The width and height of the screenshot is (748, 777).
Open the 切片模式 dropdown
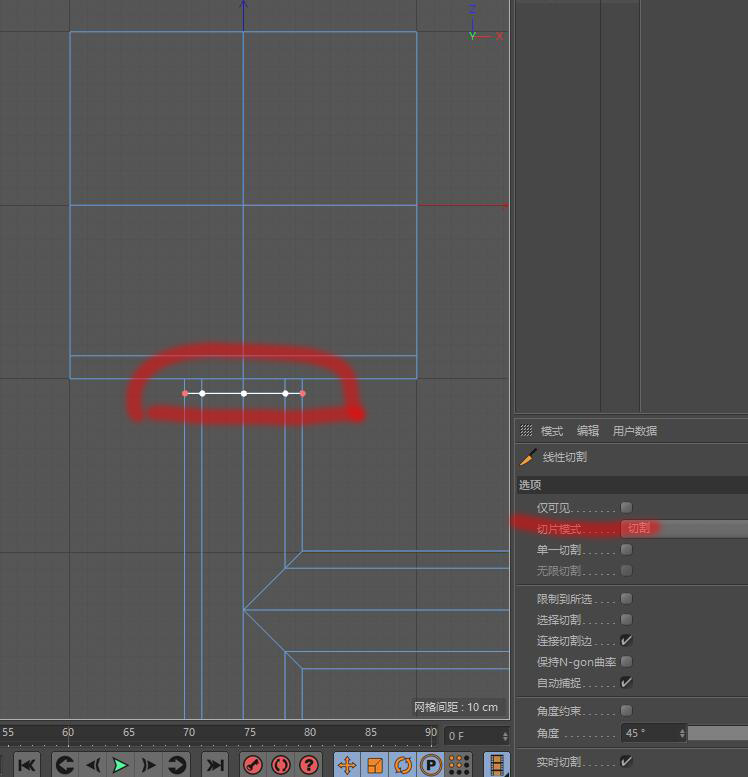(683, 528)
